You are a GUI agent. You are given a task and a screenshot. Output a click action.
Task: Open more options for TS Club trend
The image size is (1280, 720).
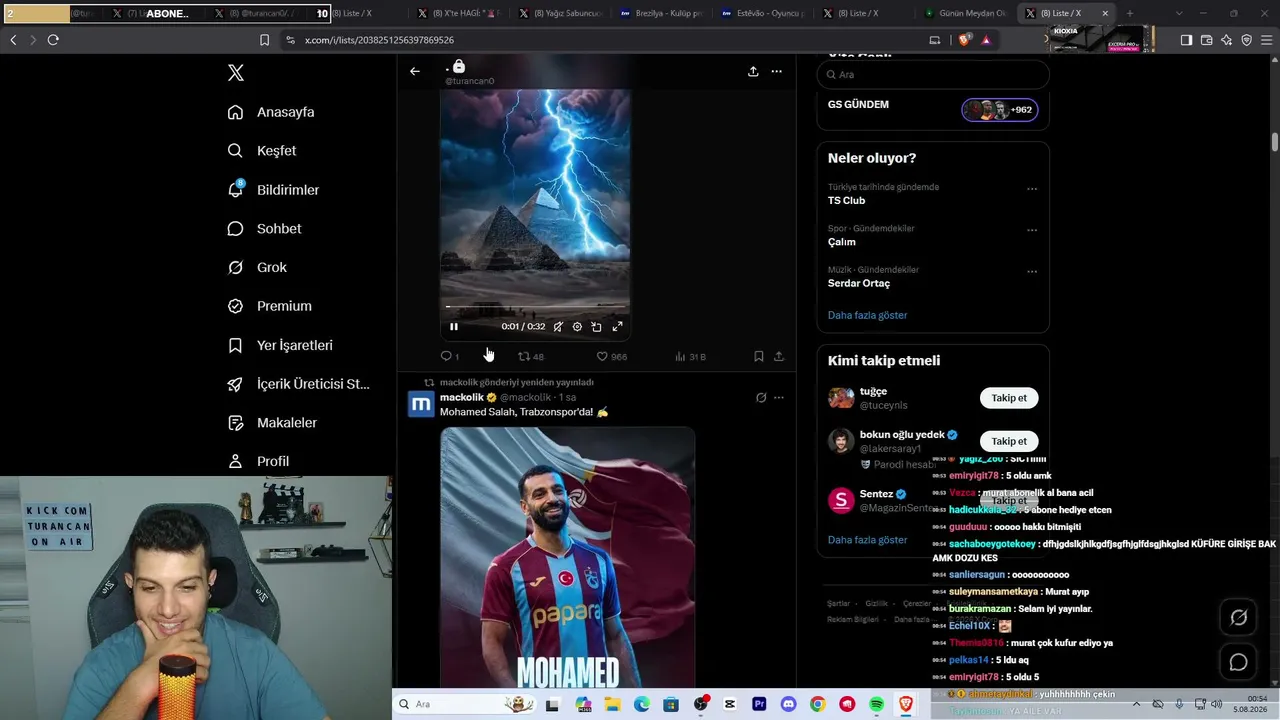tap(1032, 188)
